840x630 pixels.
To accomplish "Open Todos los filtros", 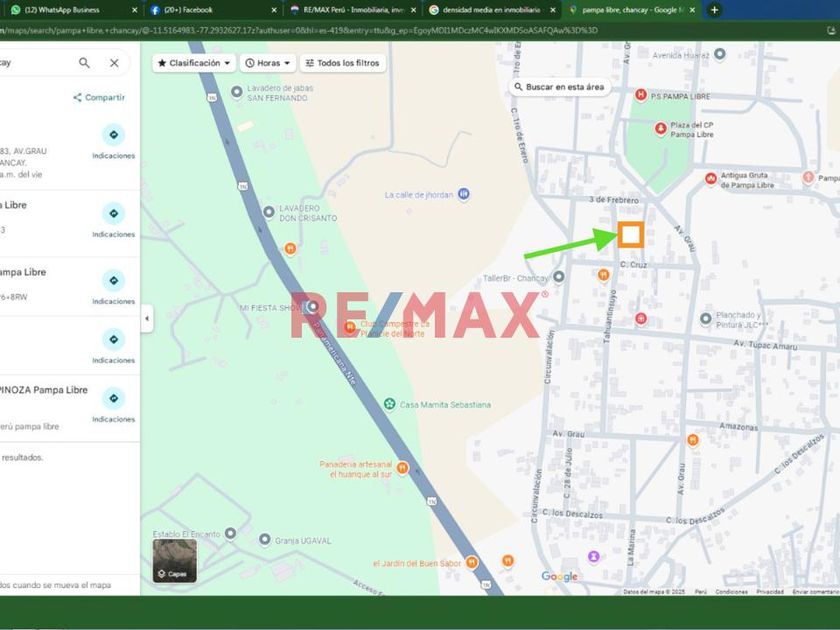I will pyautogui.click(x=342, y=63).
